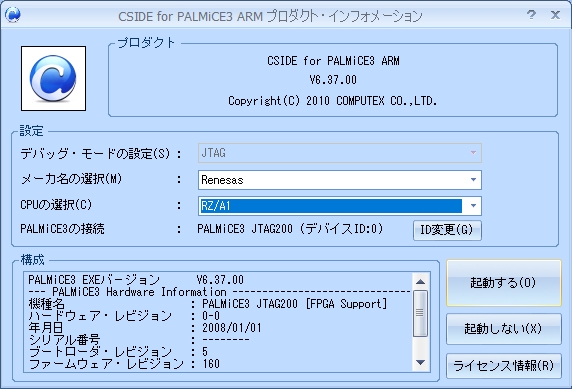This screenshot has height=389, width=572.
Task: Click the V6.37.00 version text in プロダクト
Action: (x=333, y=80)
